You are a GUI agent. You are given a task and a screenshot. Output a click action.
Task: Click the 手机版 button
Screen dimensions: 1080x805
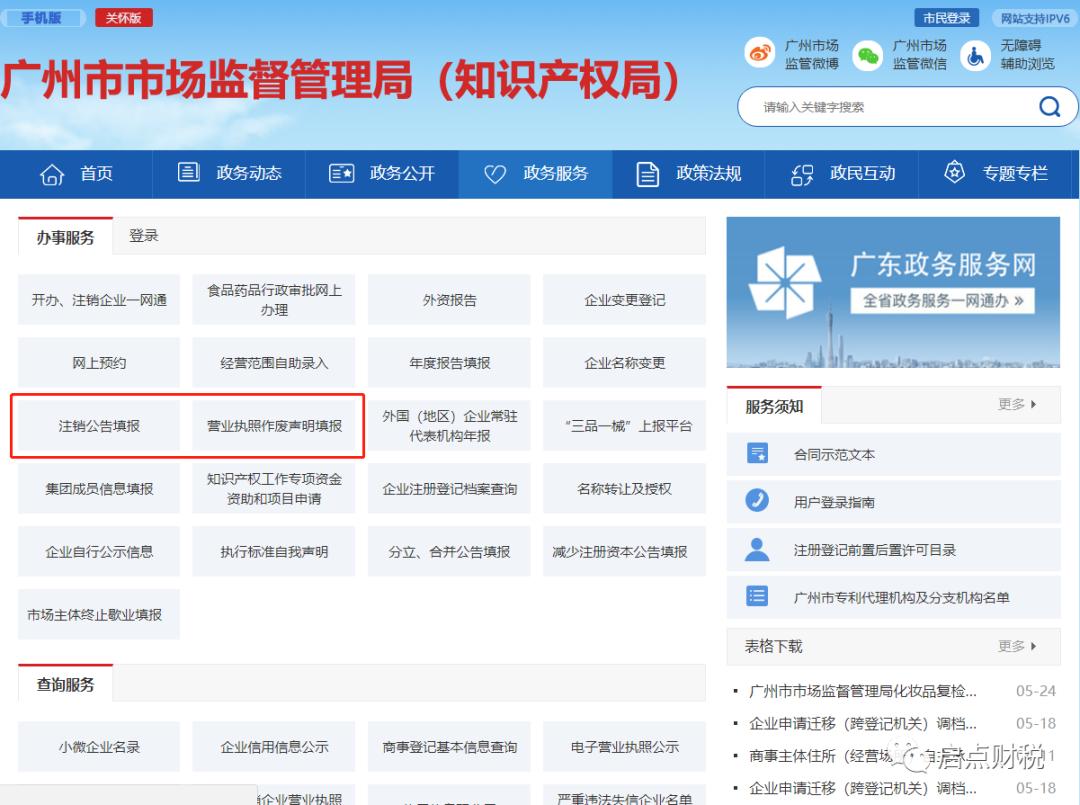coord(42,17)
